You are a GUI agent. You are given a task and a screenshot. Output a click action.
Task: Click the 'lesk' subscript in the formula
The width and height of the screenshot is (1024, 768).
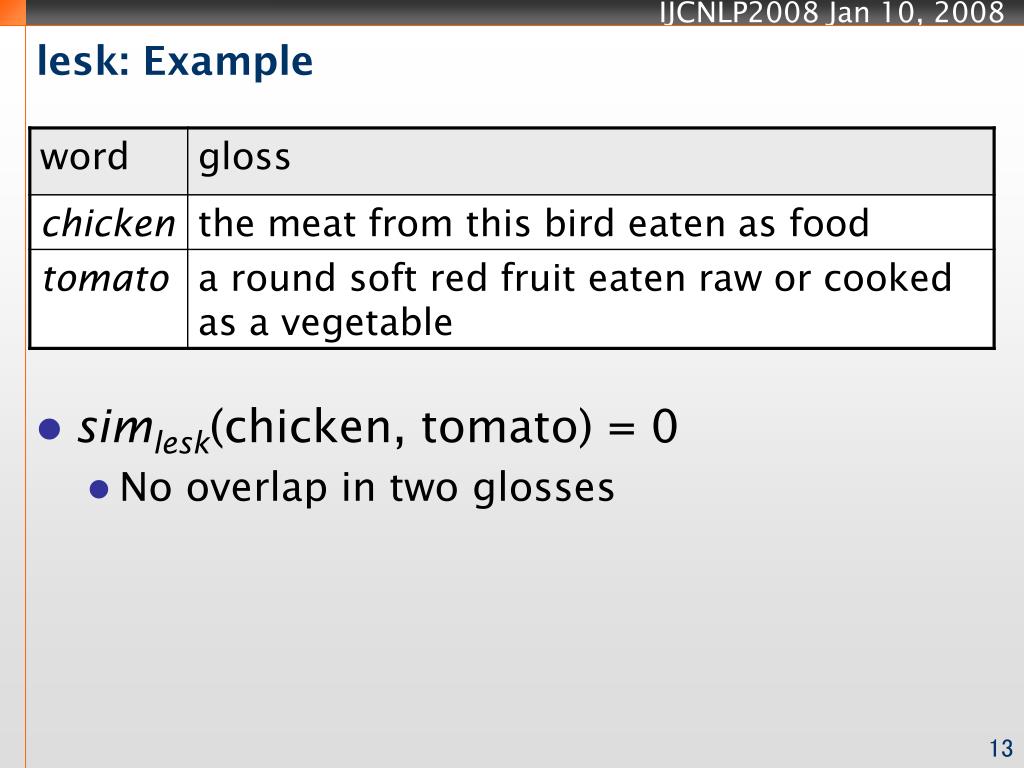pos(182,442)
